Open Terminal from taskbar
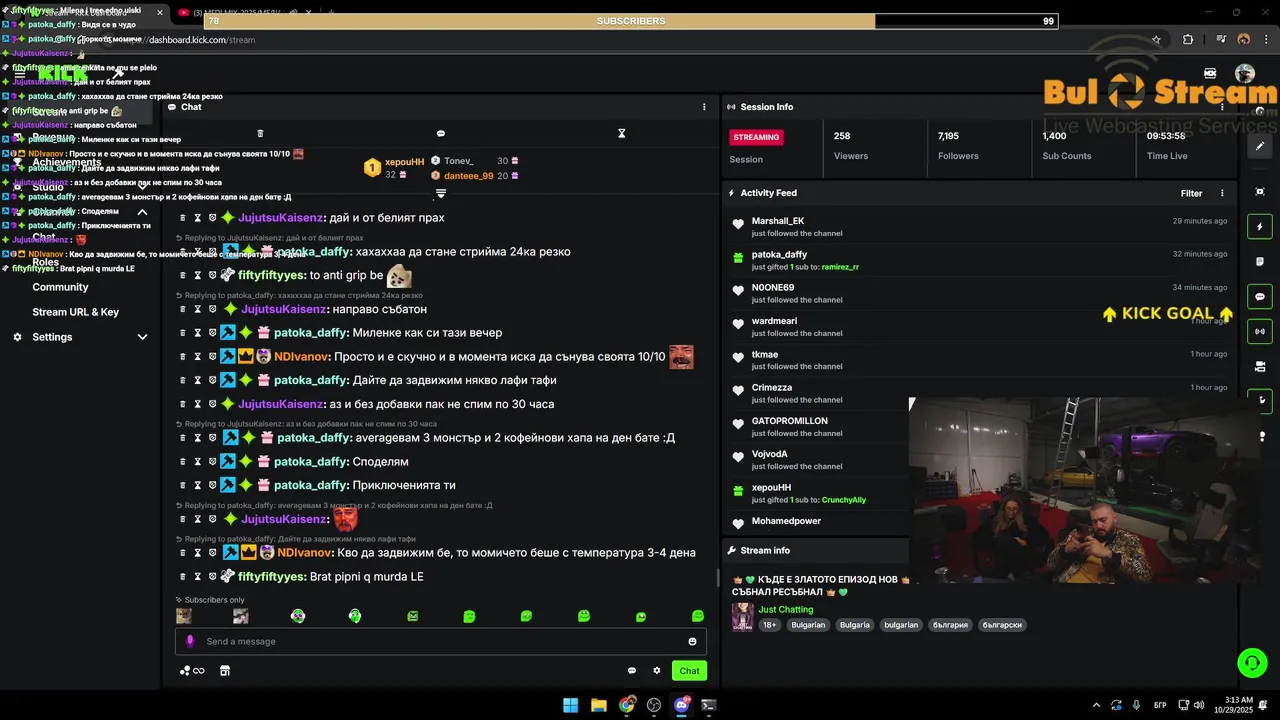 point(709,705)
